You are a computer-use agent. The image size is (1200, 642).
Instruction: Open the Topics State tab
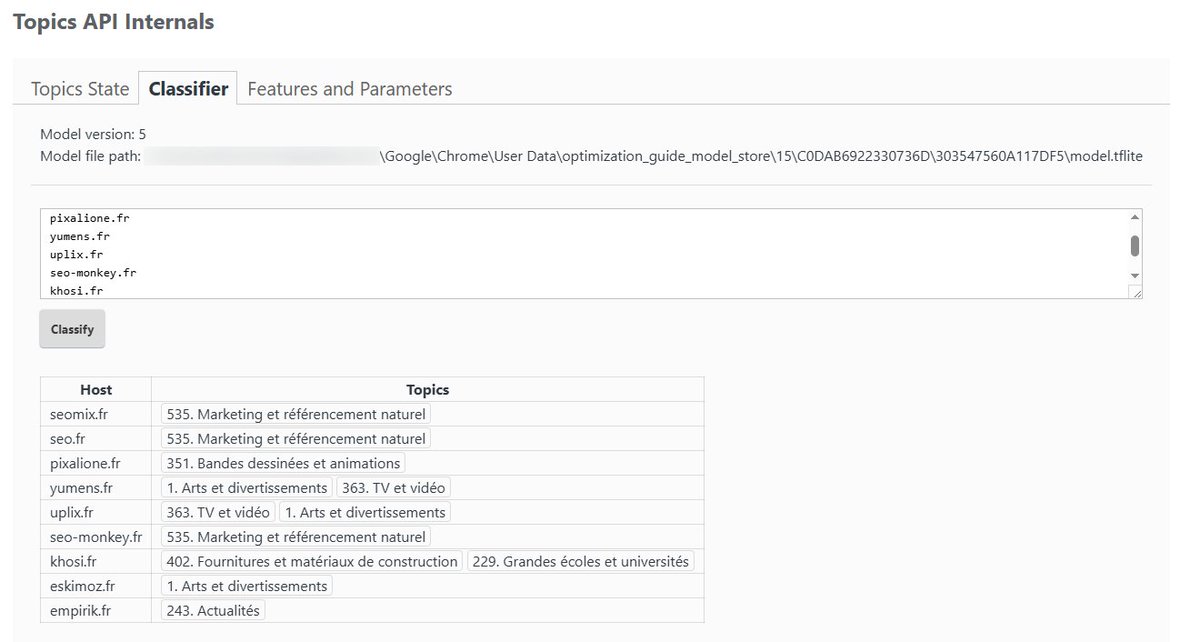pyautogui.click(x=80, y=89)
